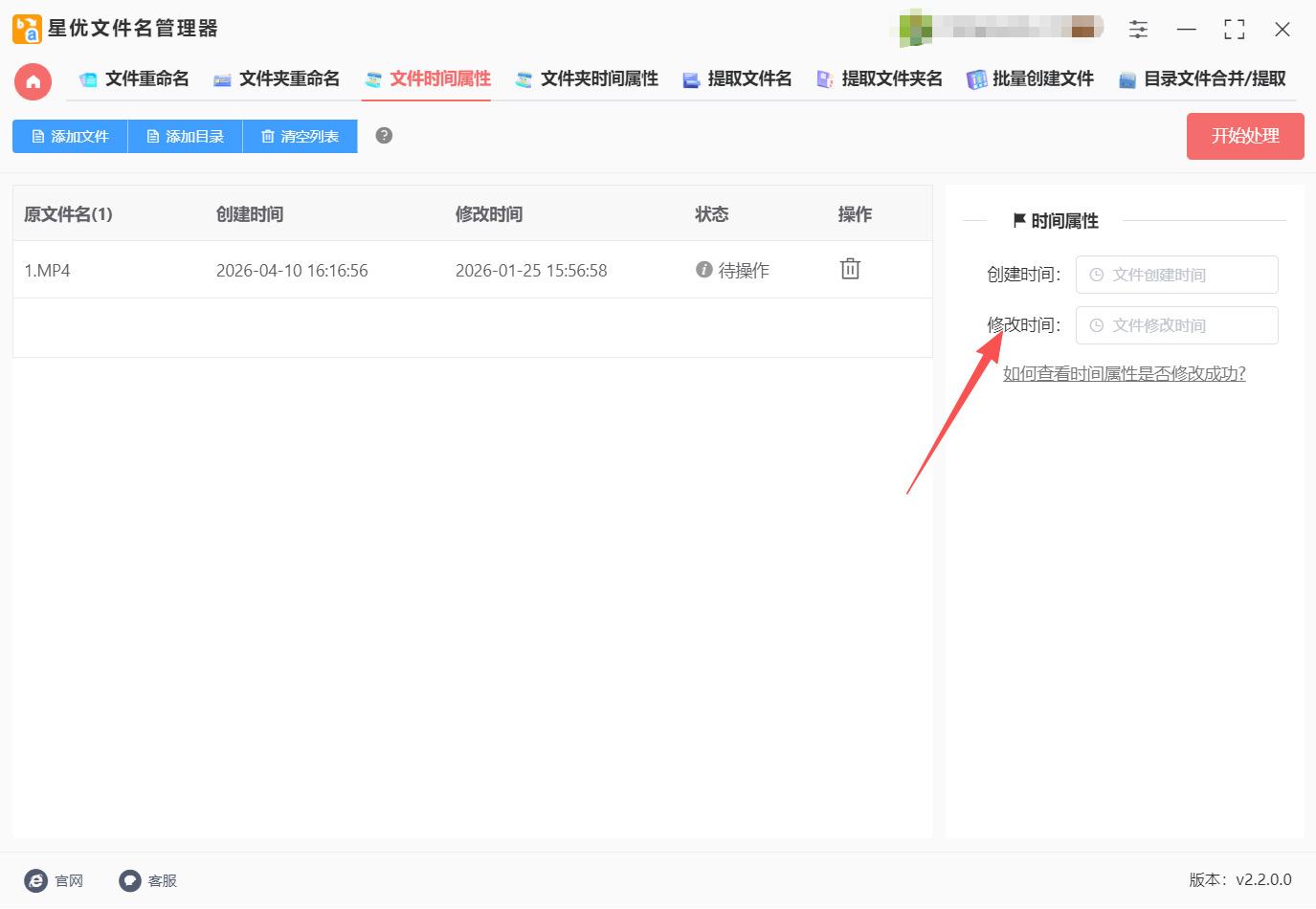Image resolution: width=1316 pixels, height=909 pixels.
Task: Click the 修改时间 column header
Action: pyautogui.click(x=489, y=214)
